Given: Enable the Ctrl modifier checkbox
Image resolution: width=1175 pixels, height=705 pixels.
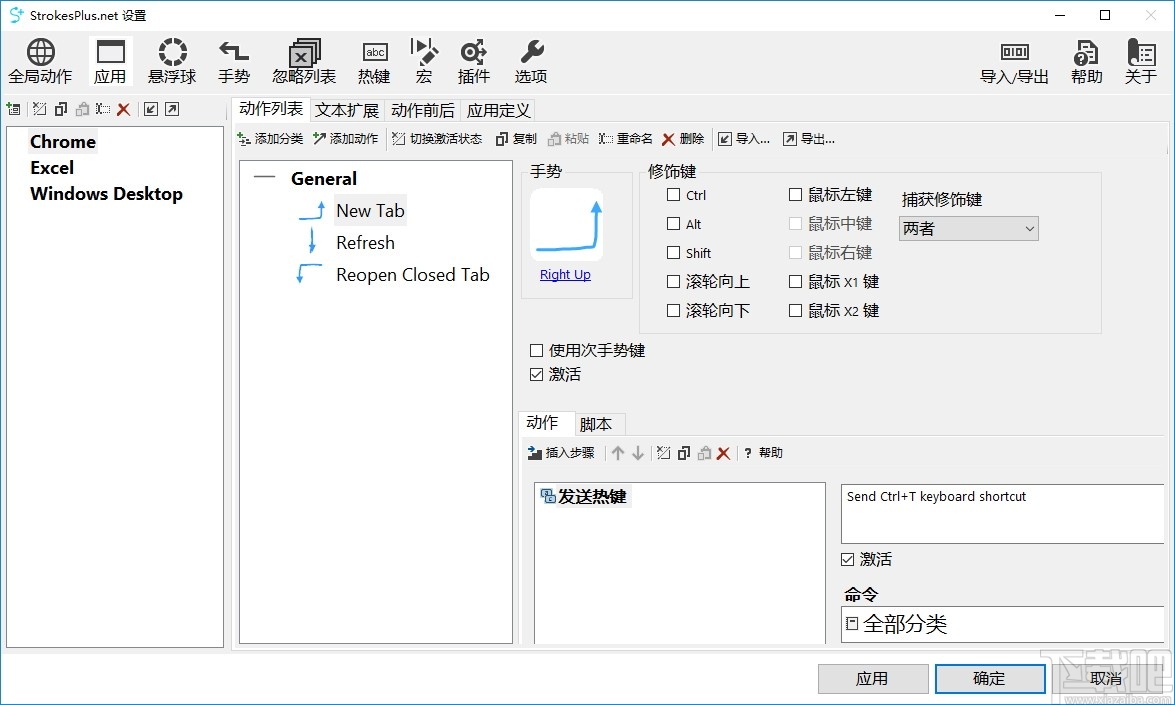Looking at the screenshot, I should (672, 195).
